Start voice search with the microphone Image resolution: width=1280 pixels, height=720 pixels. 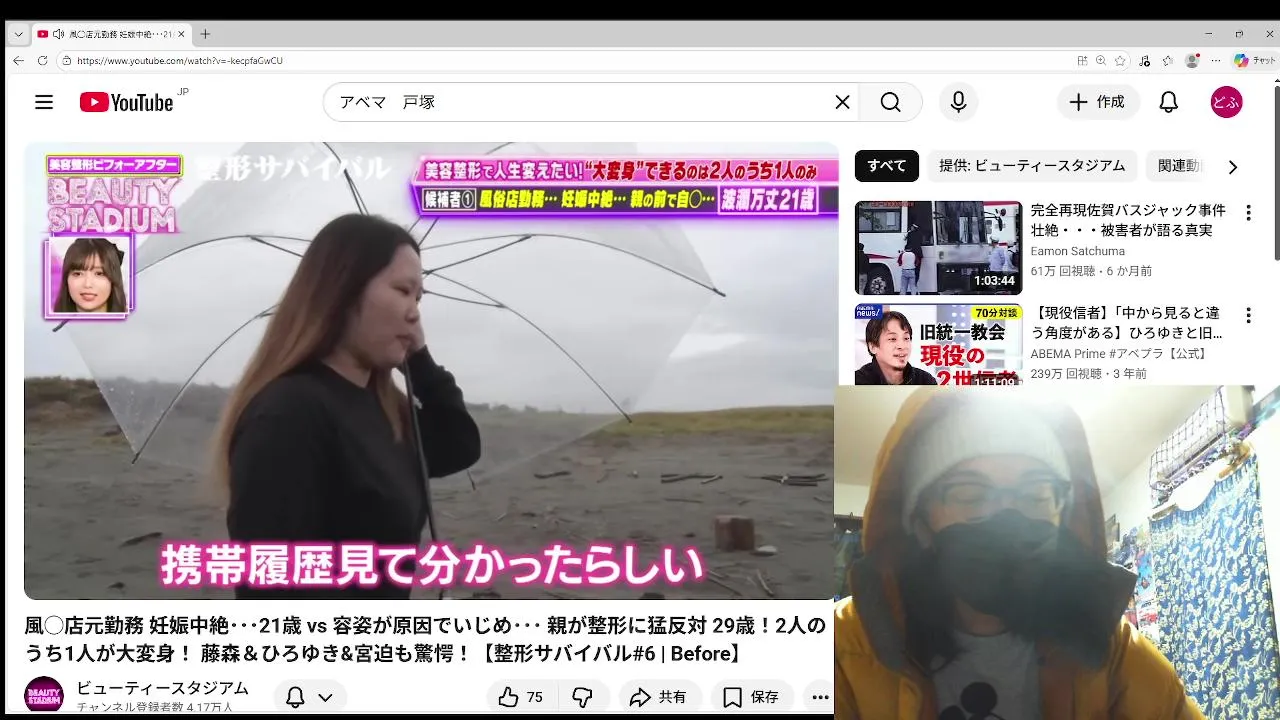[x=958, y=102]
